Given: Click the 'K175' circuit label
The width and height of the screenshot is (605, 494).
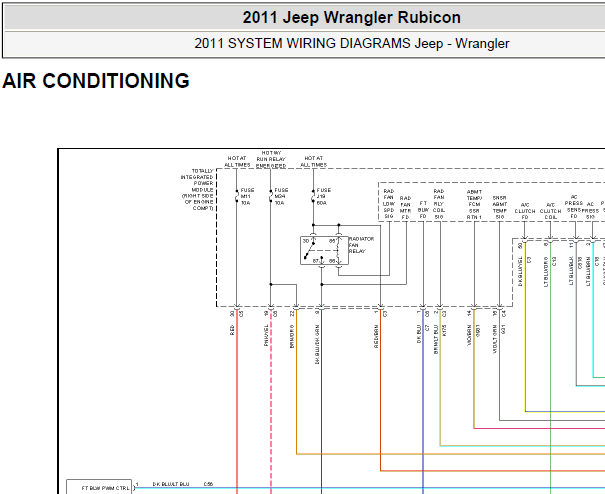Looking at the screenshot, I should click(x=444, y=330).
